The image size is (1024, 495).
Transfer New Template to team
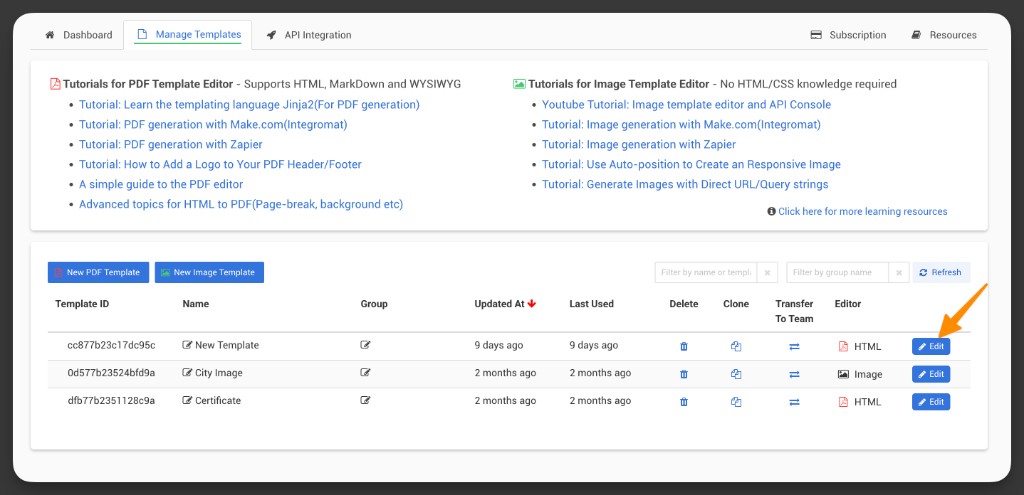point(794,347)
